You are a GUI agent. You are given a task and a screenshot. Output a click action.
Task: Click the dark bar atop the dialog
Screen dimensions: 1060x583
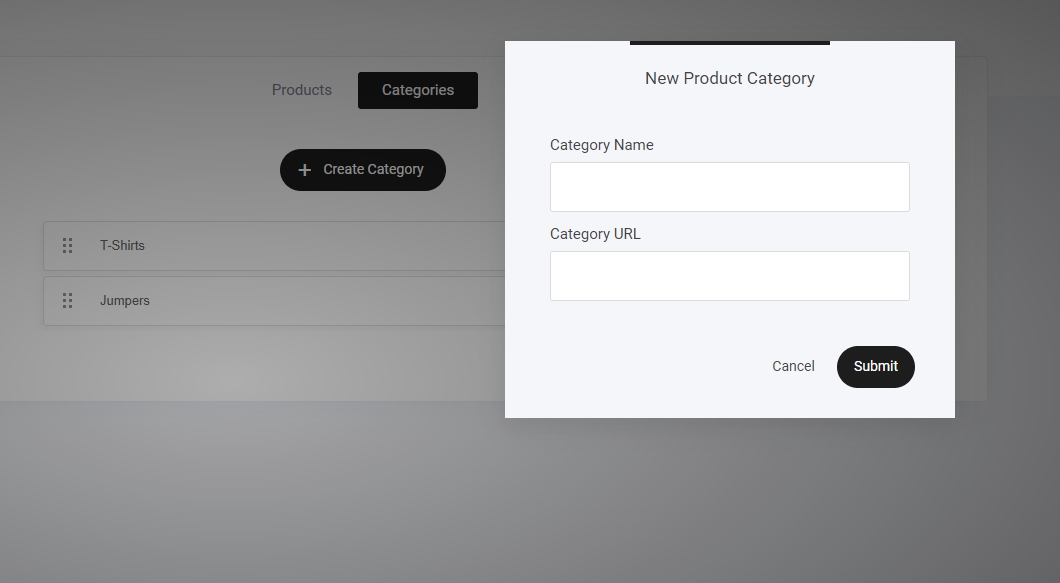729,43
